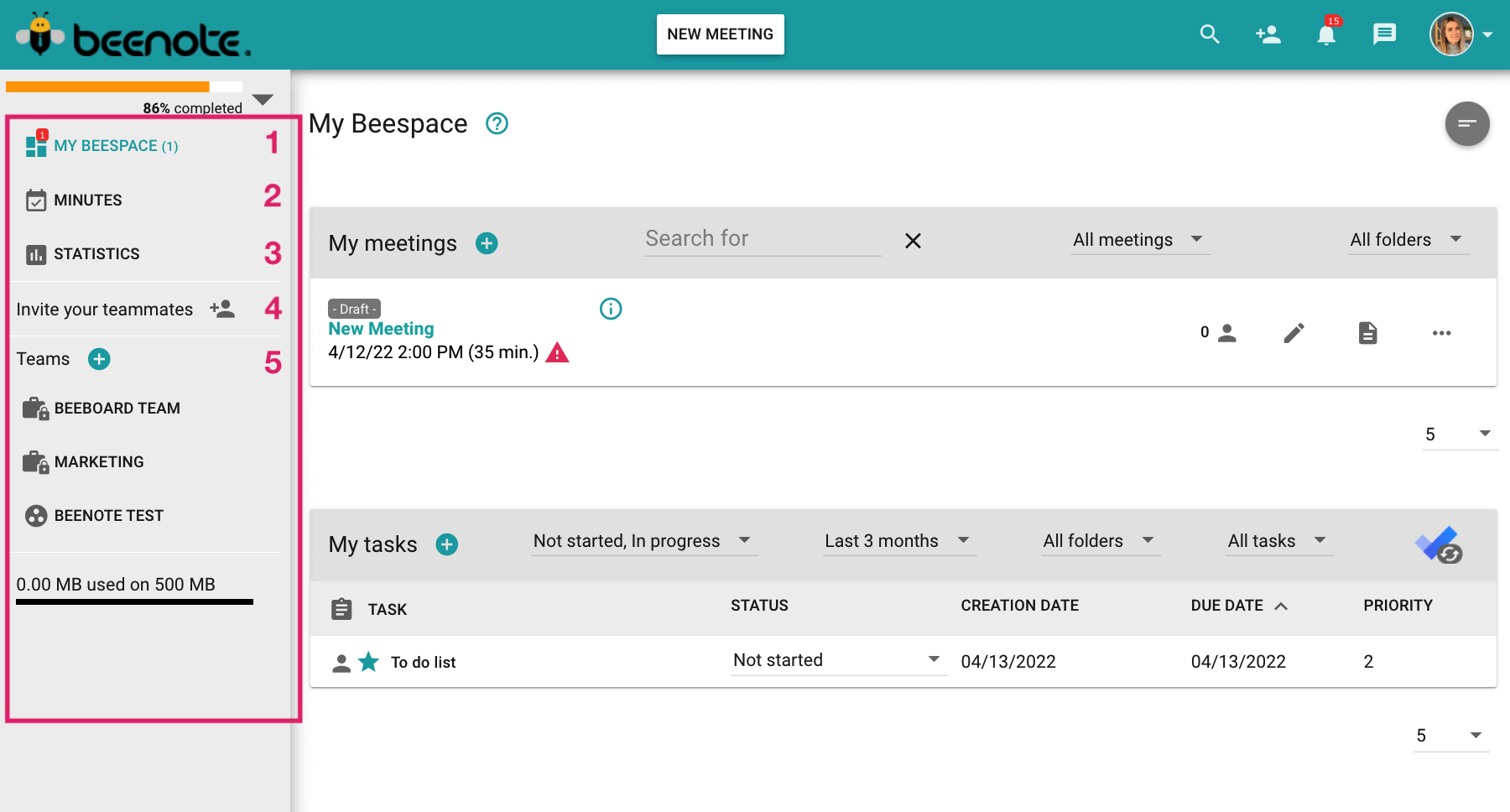Open Last 3 months dropdown
This screenshot has width=1510, height=812.
pyautogui.click(x=898, y=541)
